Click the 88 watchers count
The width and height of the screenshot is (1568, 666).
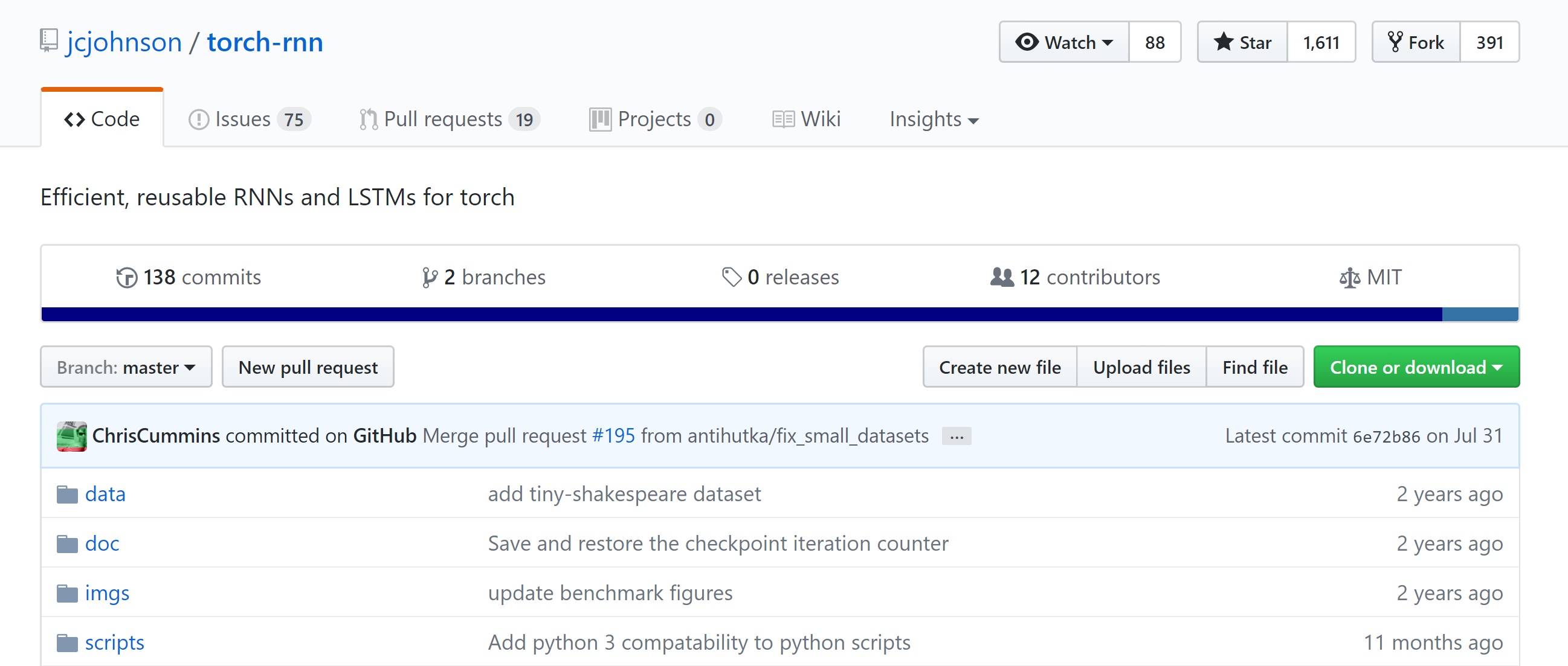(1155, 42)
